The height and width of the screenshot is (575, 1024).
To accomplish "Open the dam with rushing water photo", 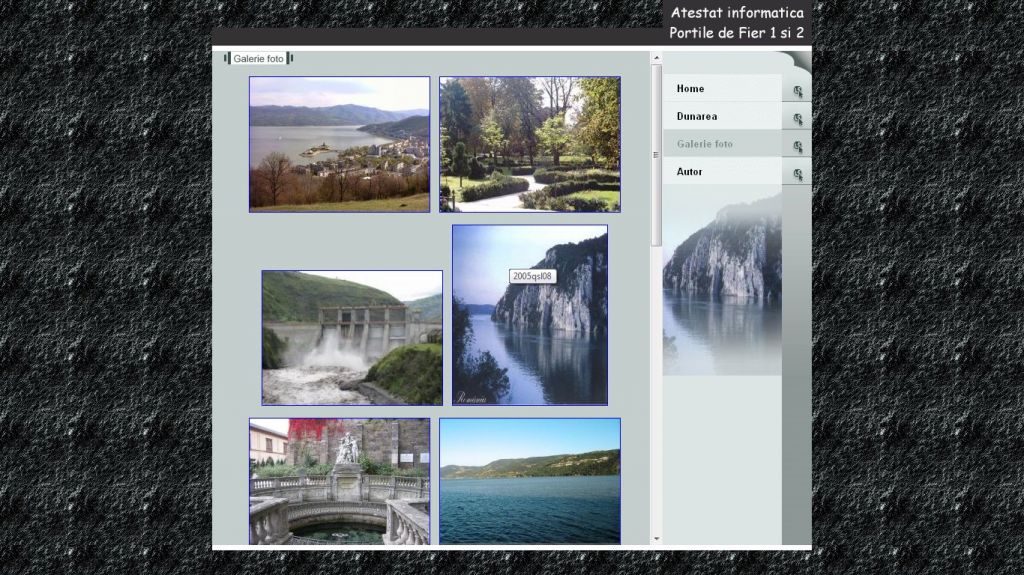I will 352,337.
